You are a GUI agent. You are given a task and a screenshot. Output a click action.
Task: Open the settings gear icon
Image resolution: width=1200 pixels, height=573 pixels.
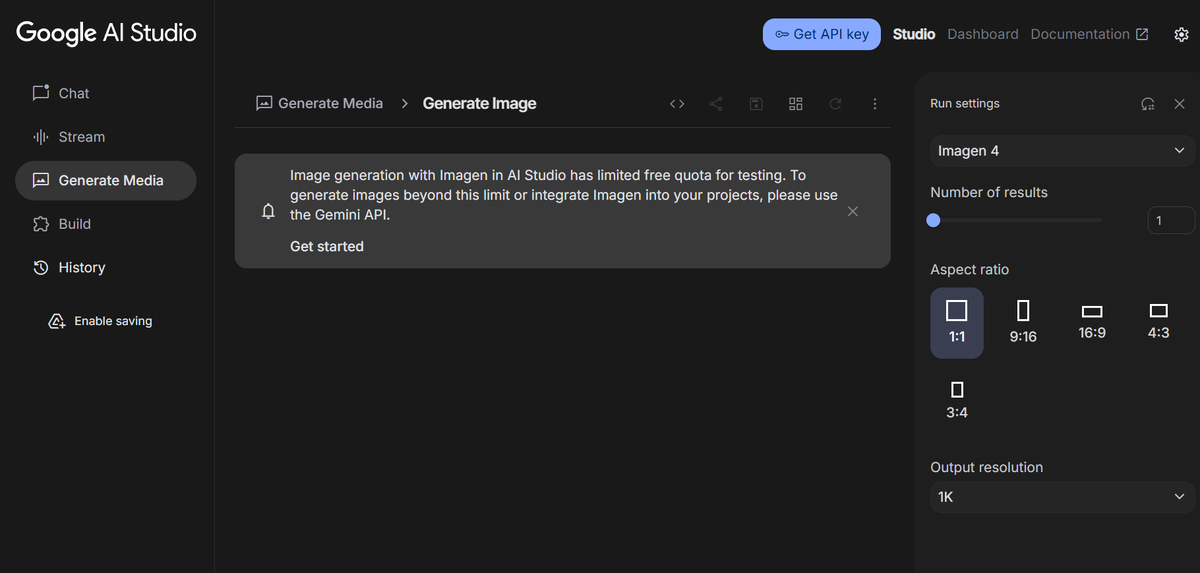pos(1181,34)
